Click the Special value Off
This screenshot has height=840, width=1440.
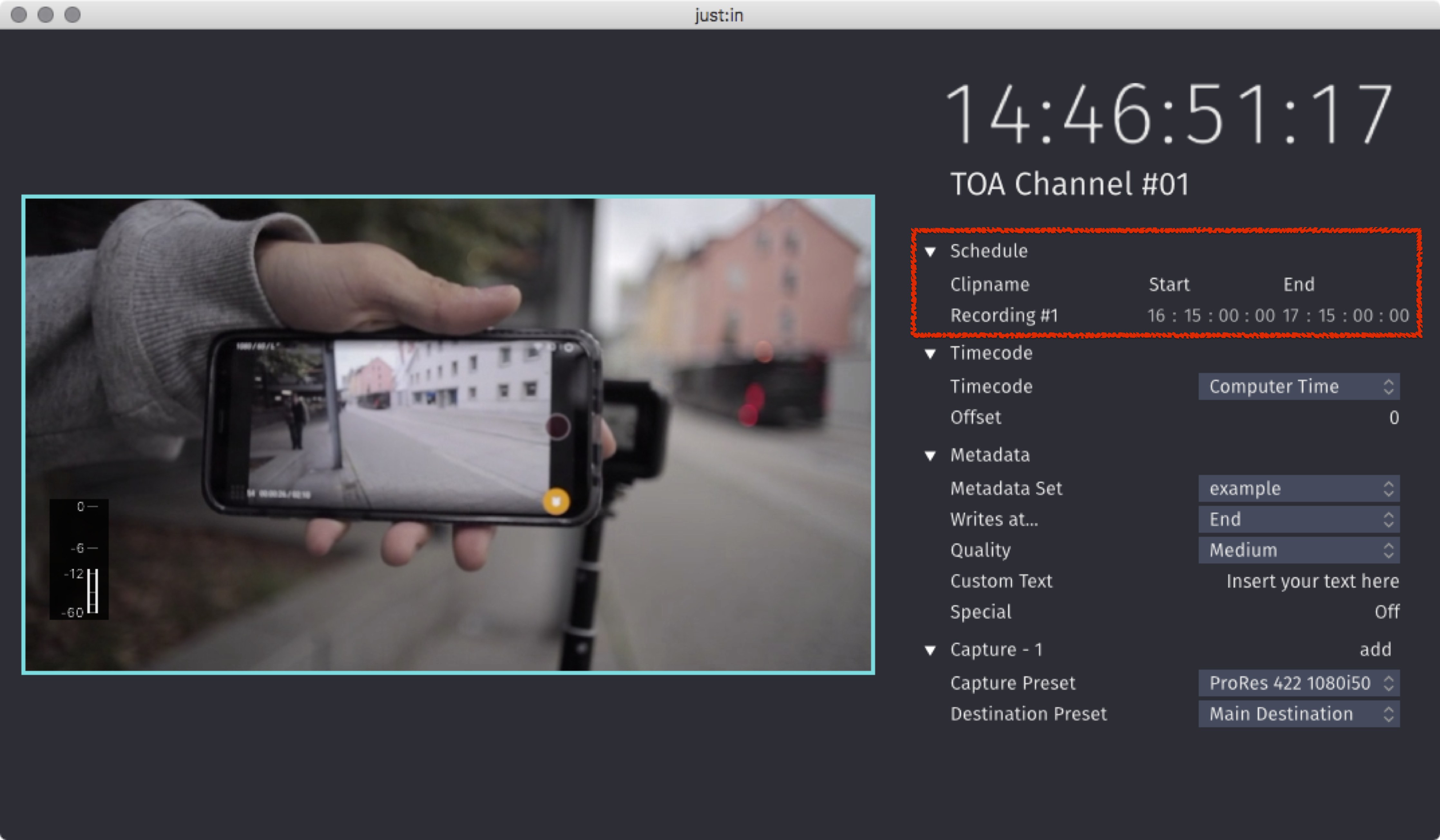click(x=1387, y=612)
